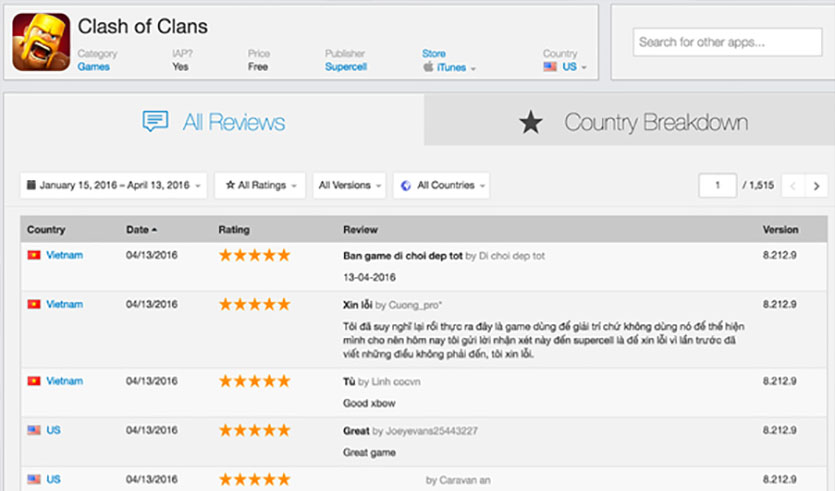
Task: Click US link in Caravan an row
Action: click(53, 479)
